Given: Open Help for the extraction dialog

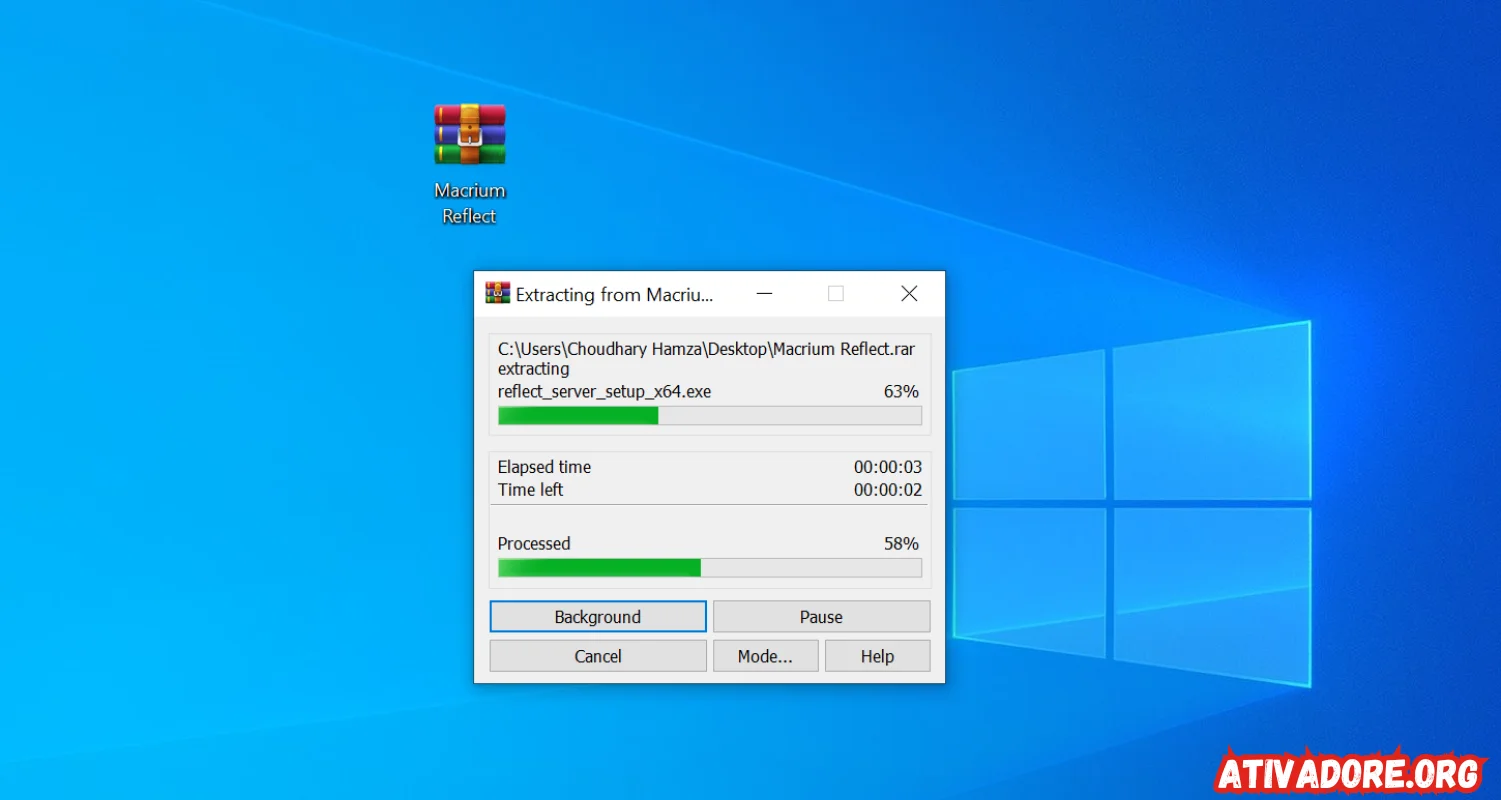Looking at the screenshot, I should (x=877, y=656).
